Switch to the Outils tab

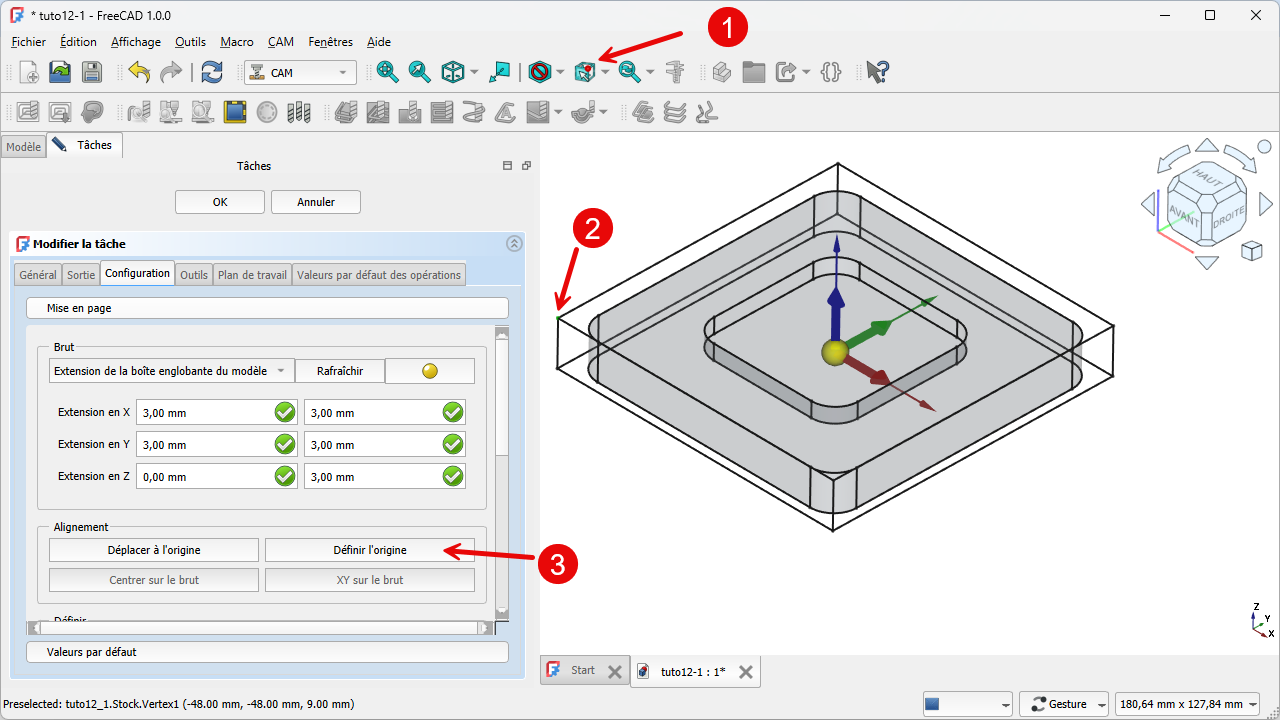(x=194, y=275)
